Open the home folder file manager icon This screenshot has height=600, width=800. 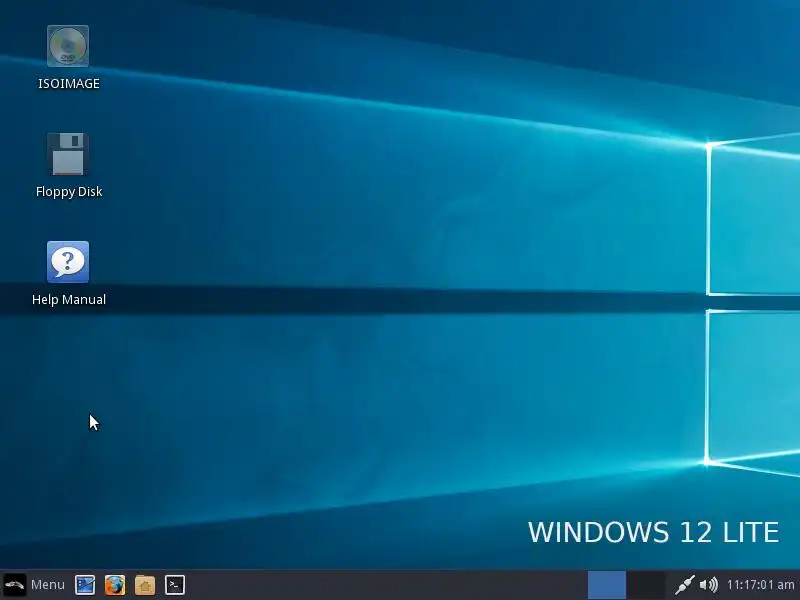pyautogui.click(x=145, y=585)
